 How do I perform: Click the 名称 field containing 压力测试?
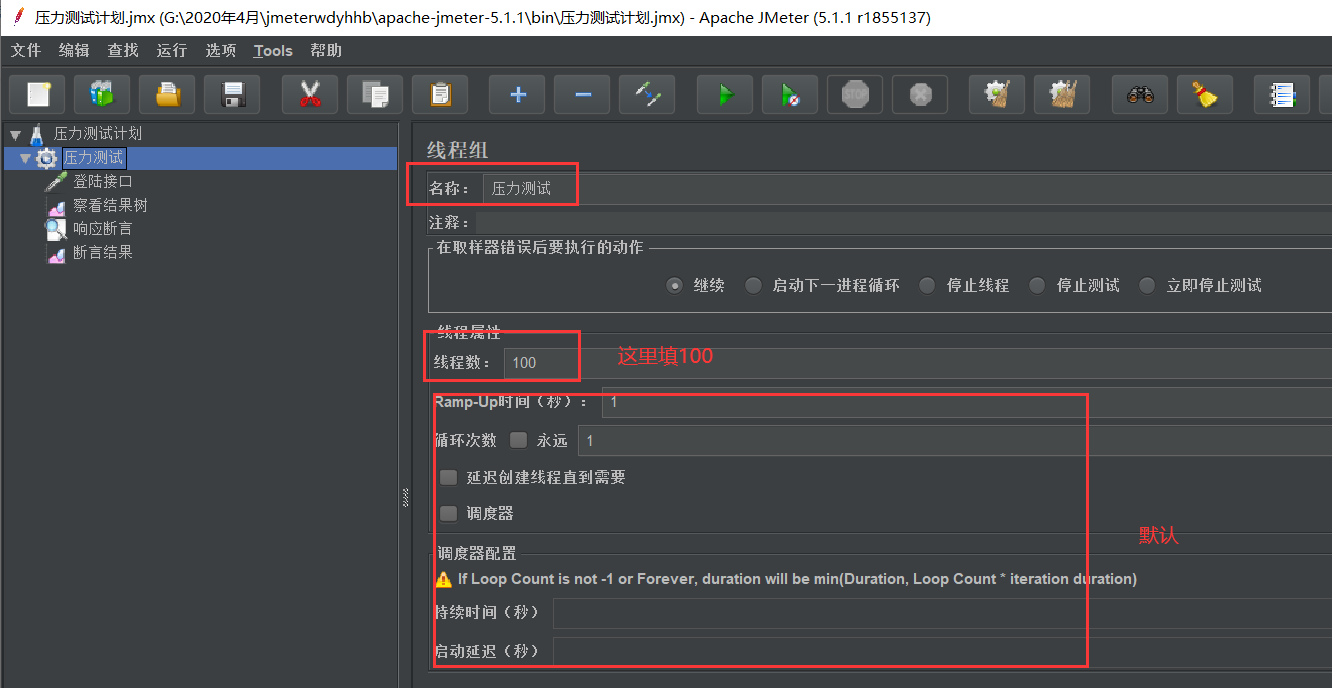[x=907, y=188]
